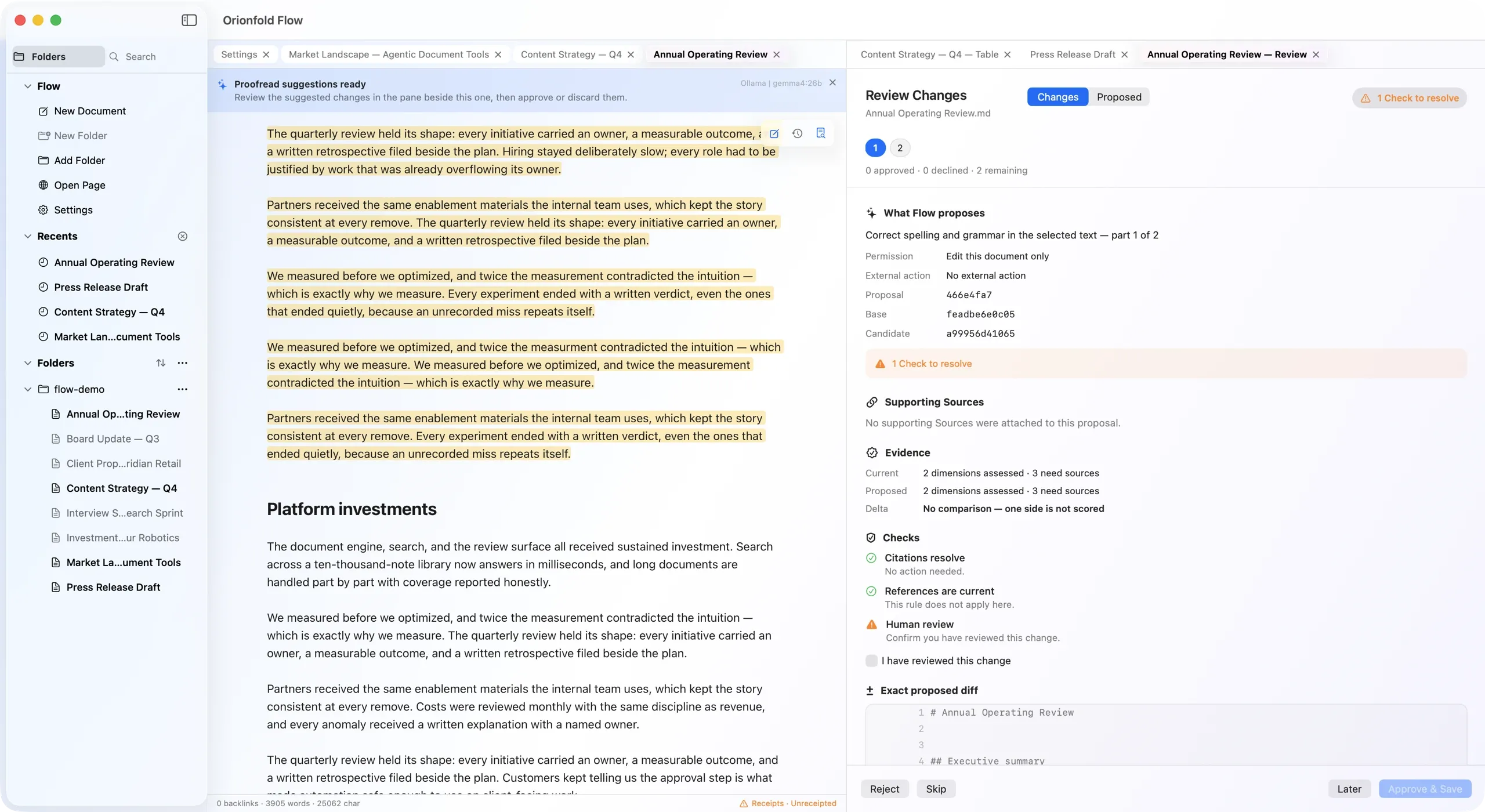Close the Market Landscape tab
This screenshot has width=1485, height=812.
point(498,55)
